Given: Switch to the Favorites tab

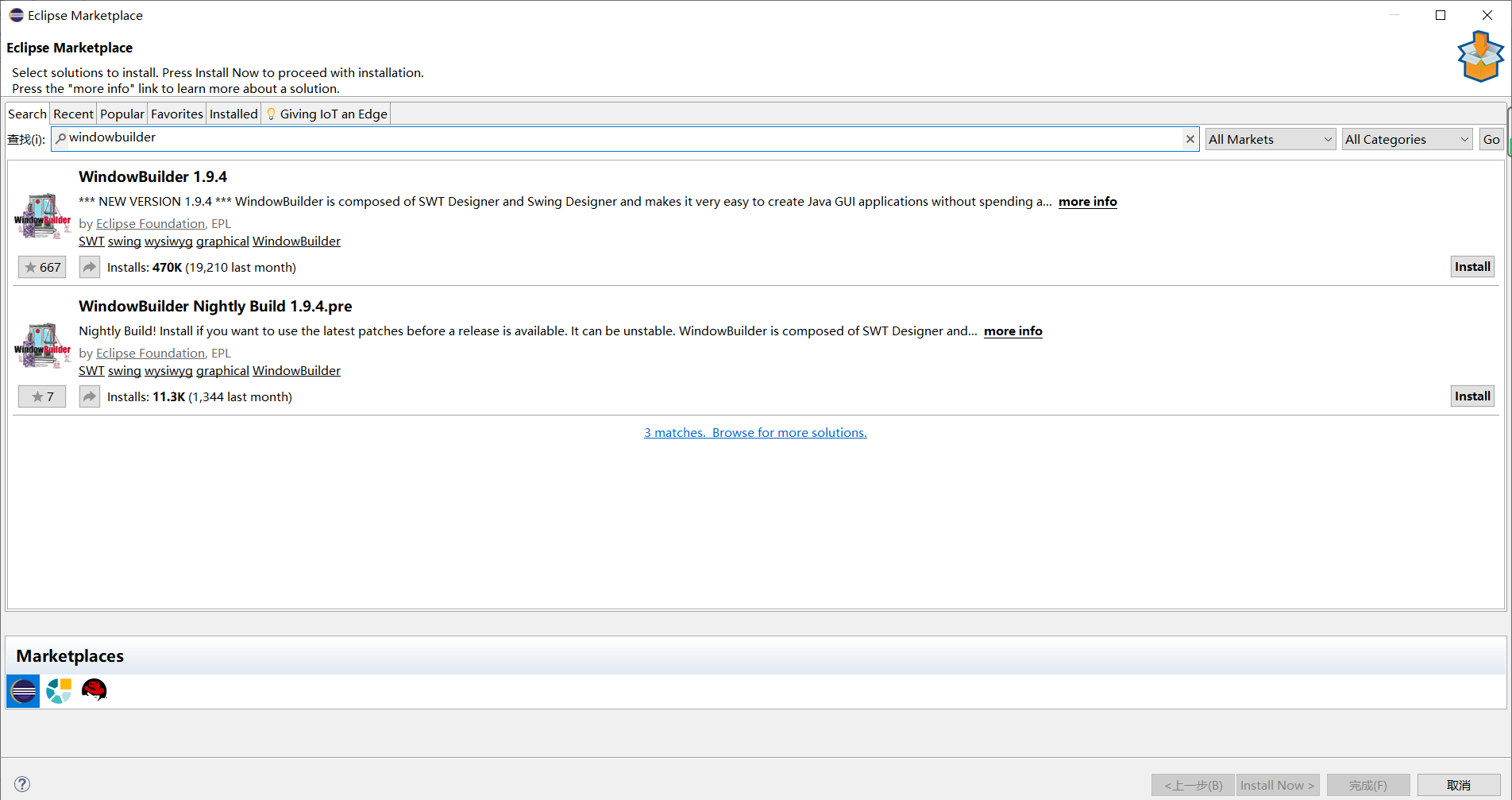Looking at the screenshot, I should tap(177, 114).
